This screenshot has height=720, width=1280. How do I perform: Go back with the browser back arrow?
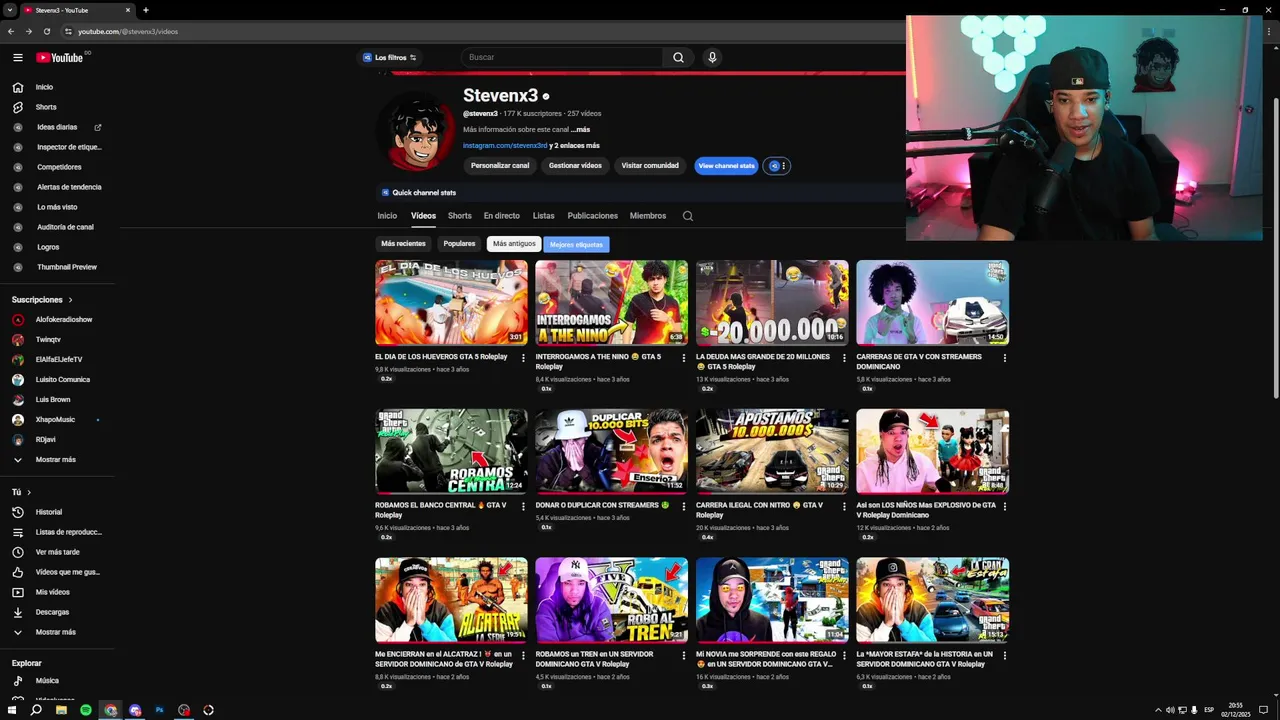coord(11,31)
